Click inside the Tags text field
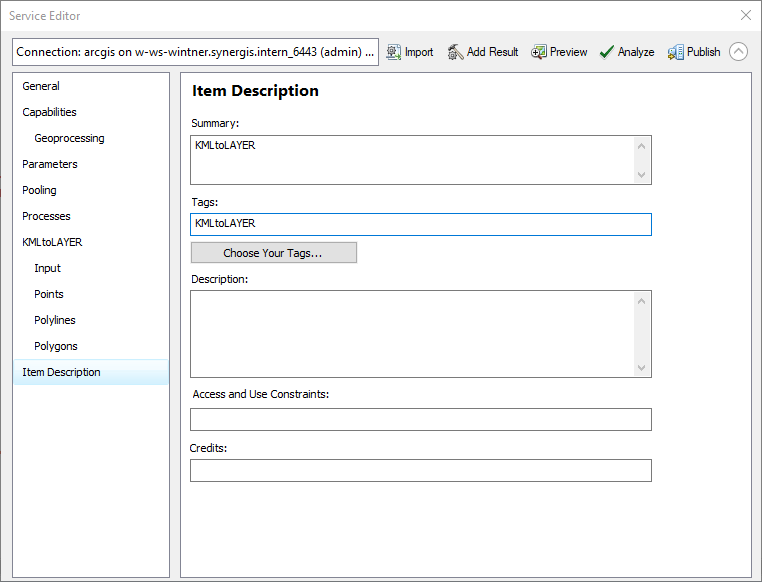762x582 pixels. pyautogui.click(x=420, y=224)
